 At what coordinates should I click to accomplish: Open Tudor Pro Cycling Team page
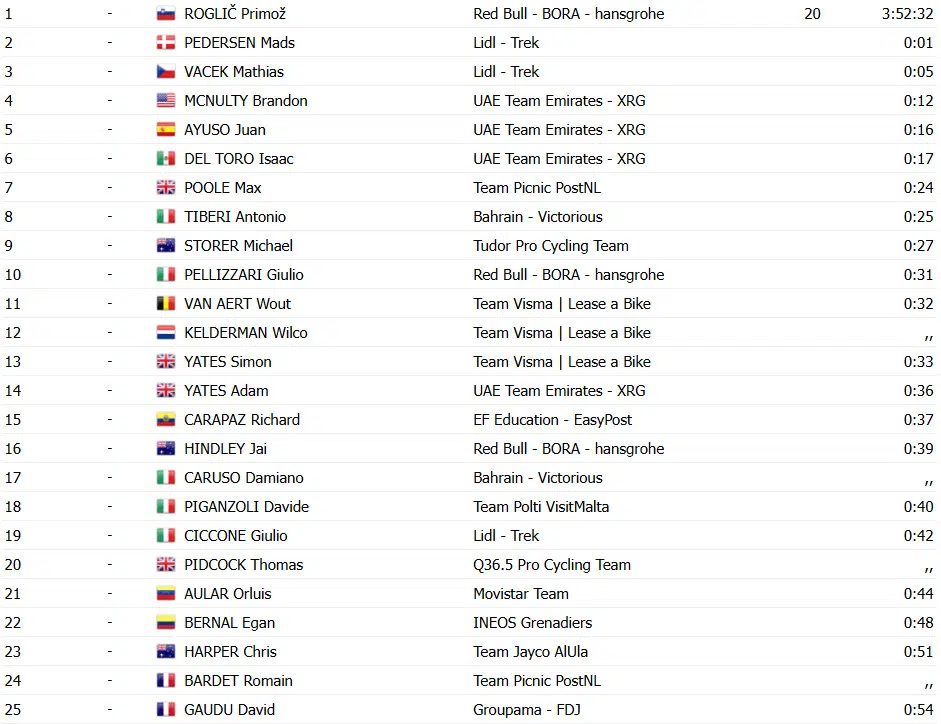point(551,246)
